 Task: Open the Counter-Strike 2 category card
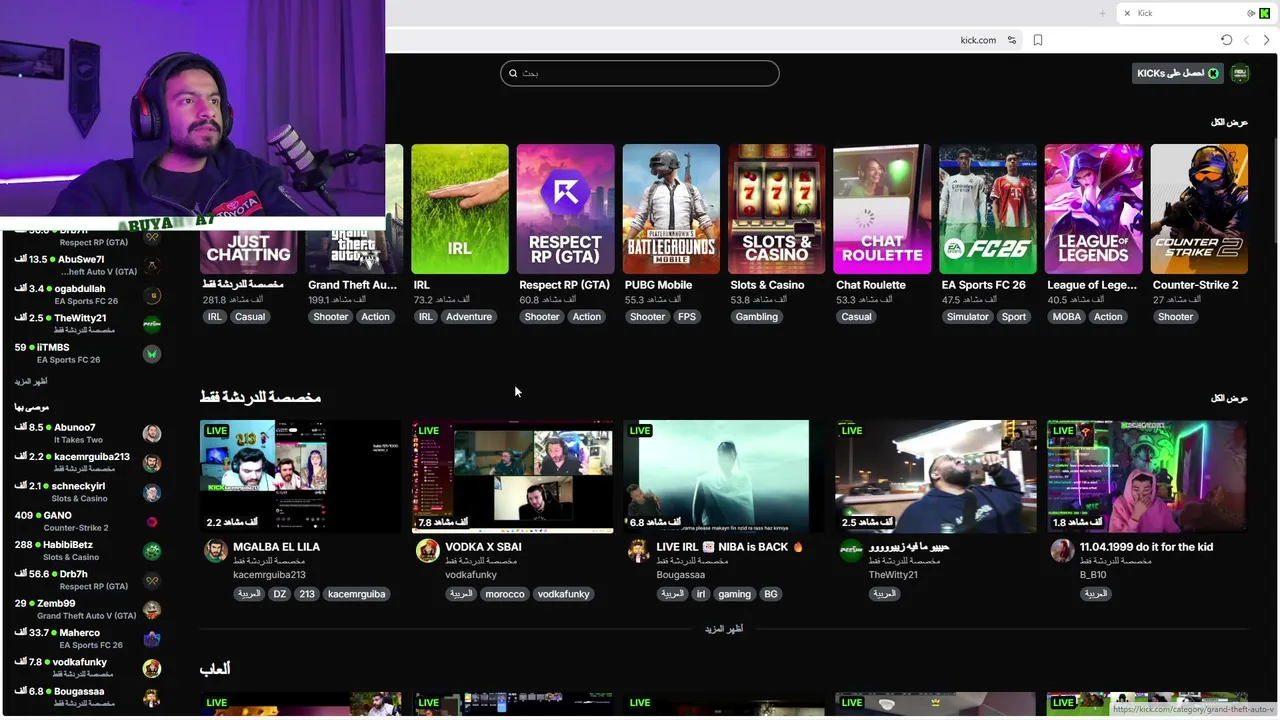point(1199,209)
